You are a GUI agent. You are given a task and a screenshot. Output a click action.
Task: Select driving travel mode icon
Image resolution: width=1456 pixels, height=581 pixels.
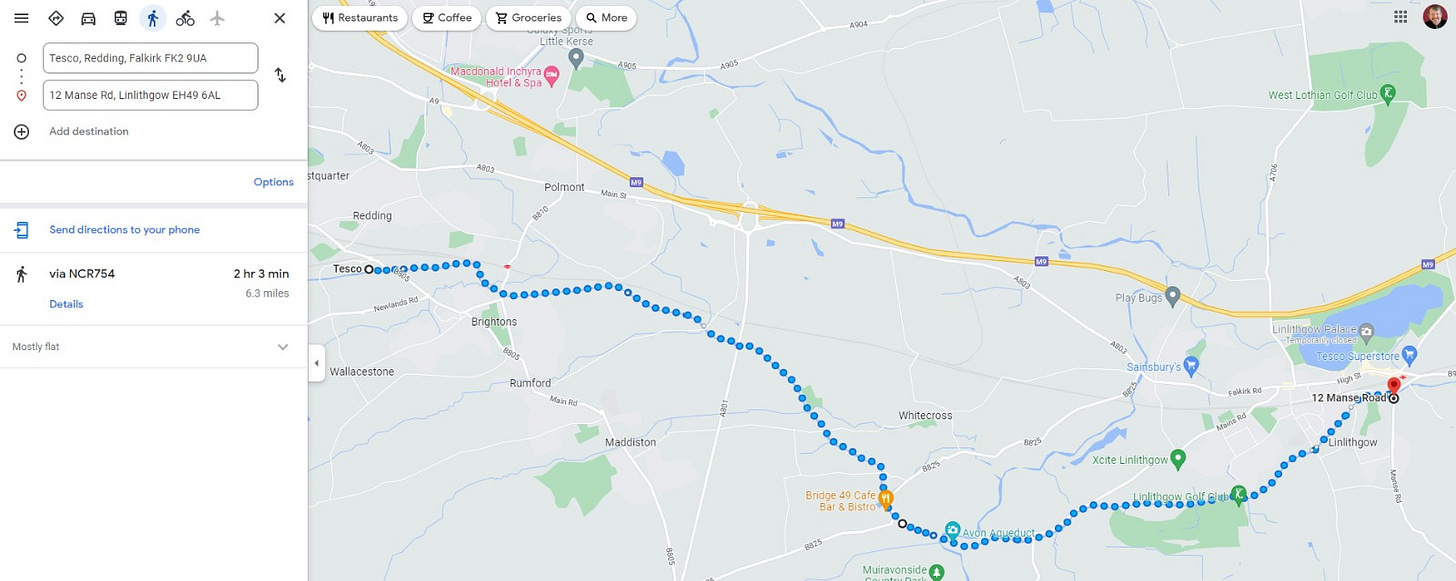(88, 18)
